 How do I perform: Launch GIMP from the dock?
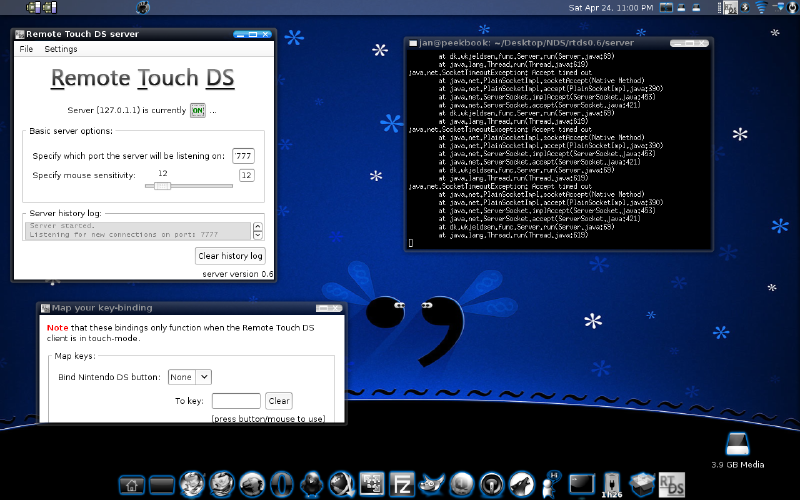[x=432, y=484]
